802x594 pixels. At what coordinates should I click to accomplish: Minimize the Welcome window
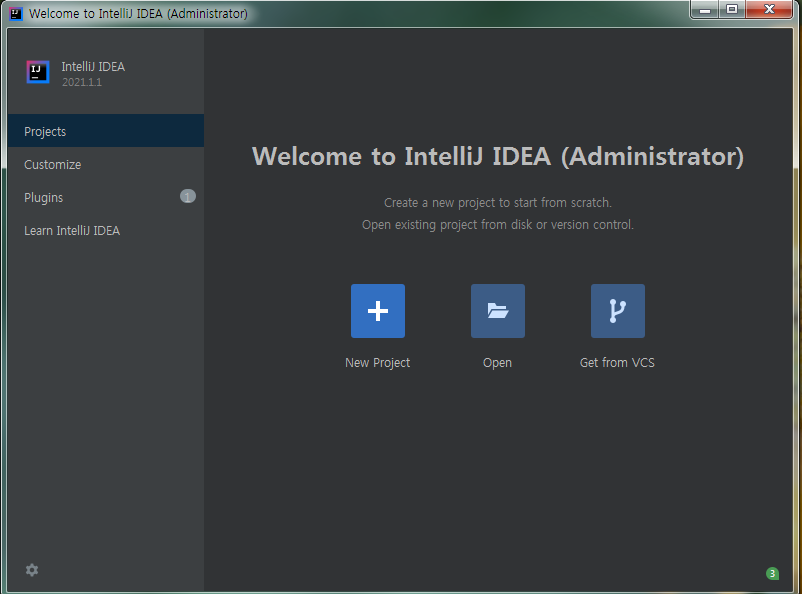pos(705,9)
